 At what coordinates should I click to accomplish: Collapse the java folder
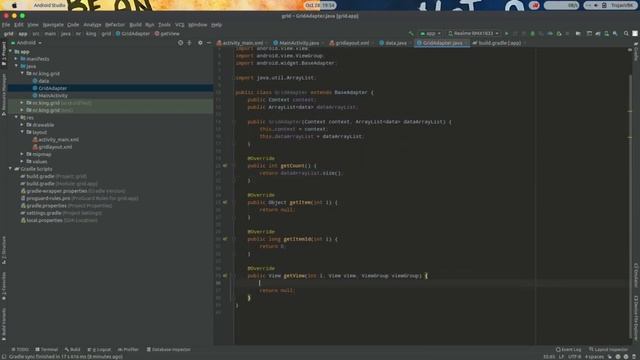16,66
